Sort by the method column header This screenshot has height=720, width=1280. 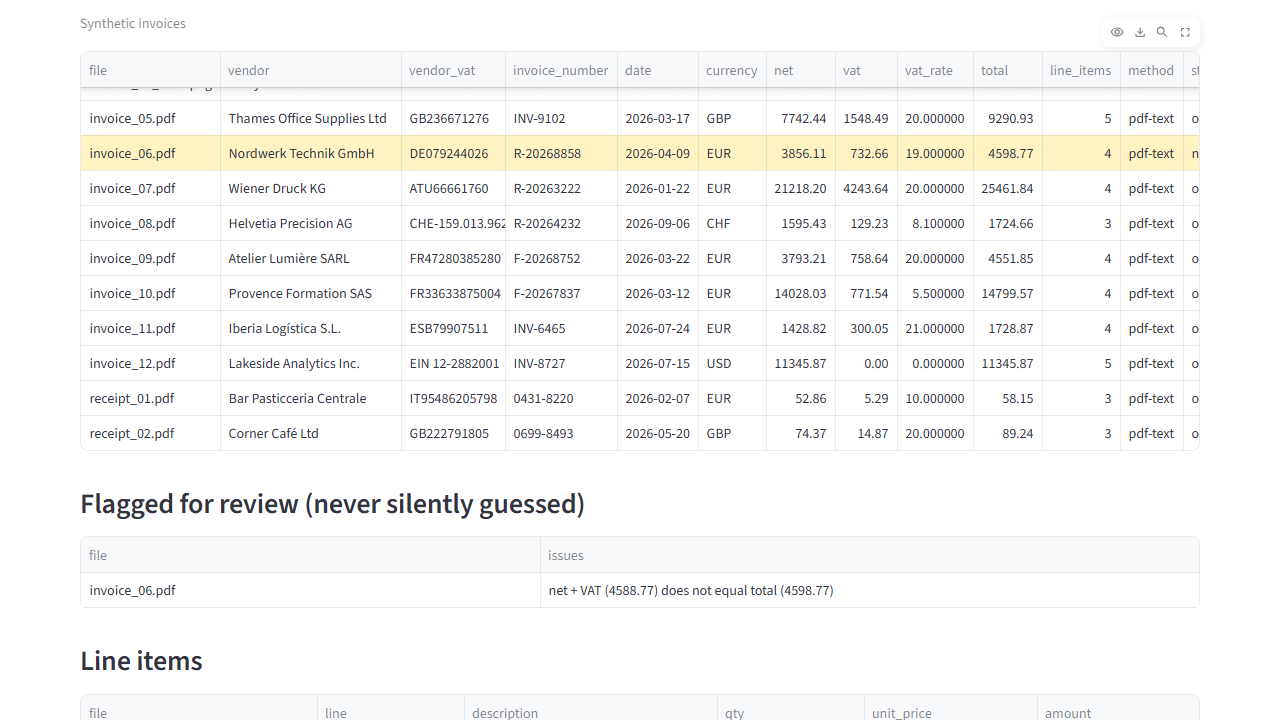pos(1152,70)
